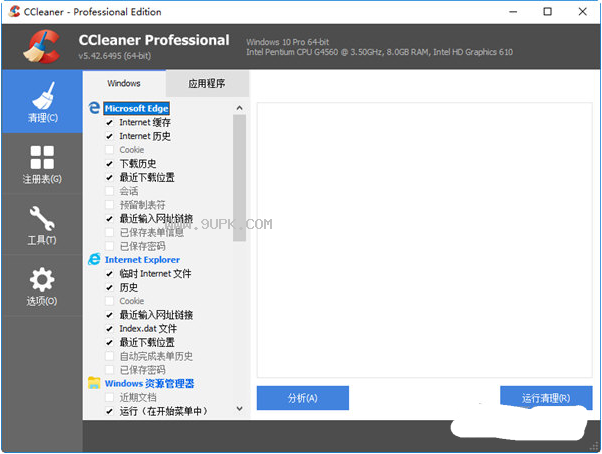Enable the Edge 会话 checkbox
The image size is (602, 454).
click(109, 191)
